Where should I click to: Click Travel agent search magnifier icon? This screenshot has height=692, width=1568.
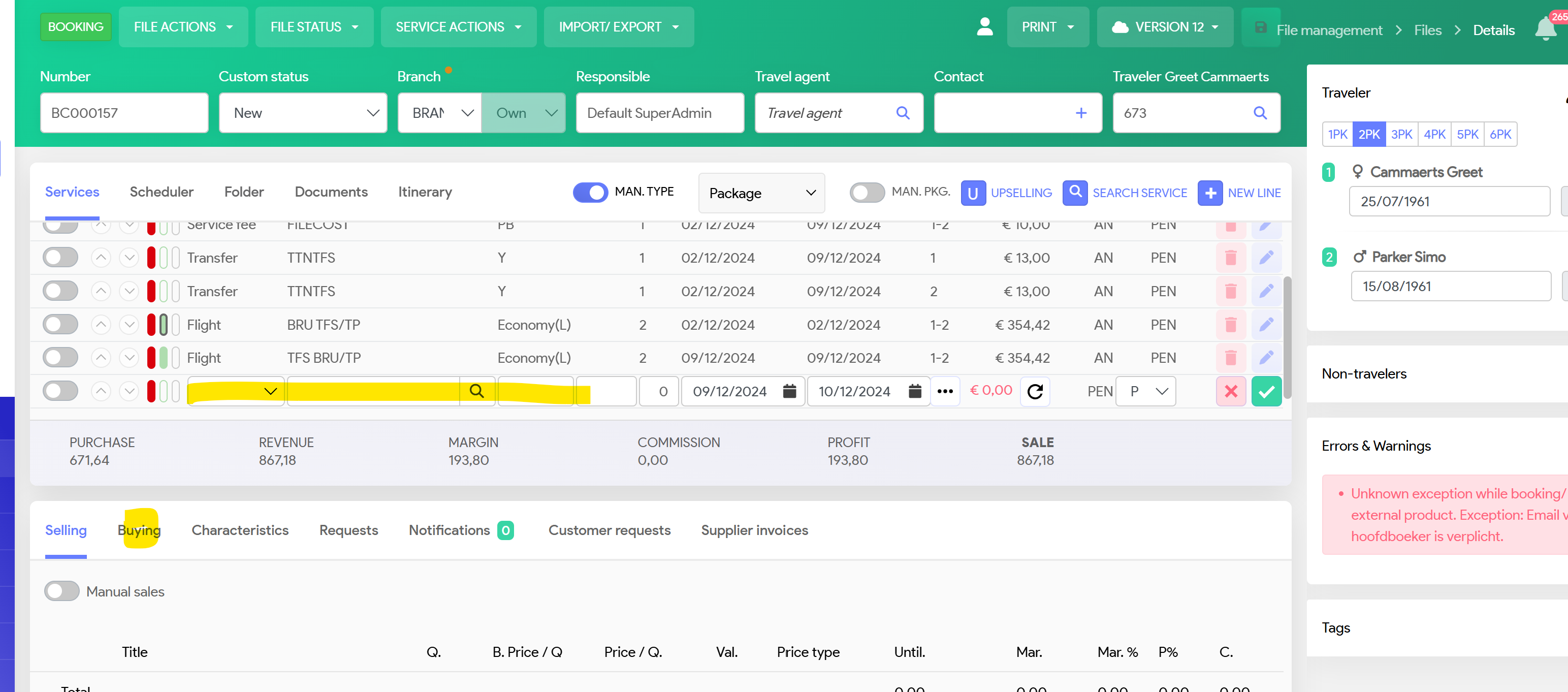pos(903,113)
